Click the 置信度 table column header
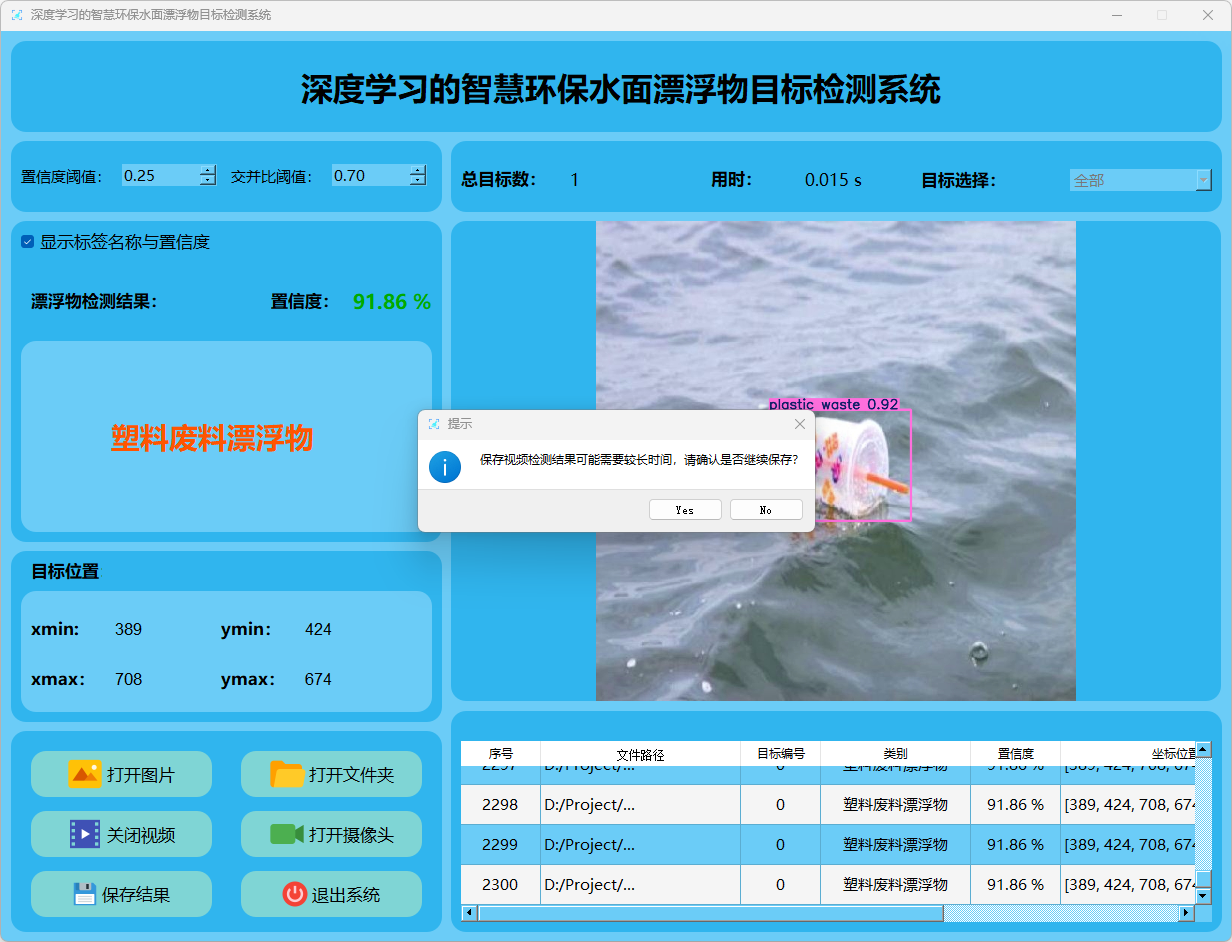This screenshot has height=942, width=1232. pyautogui.click(x=1015, y=754)
